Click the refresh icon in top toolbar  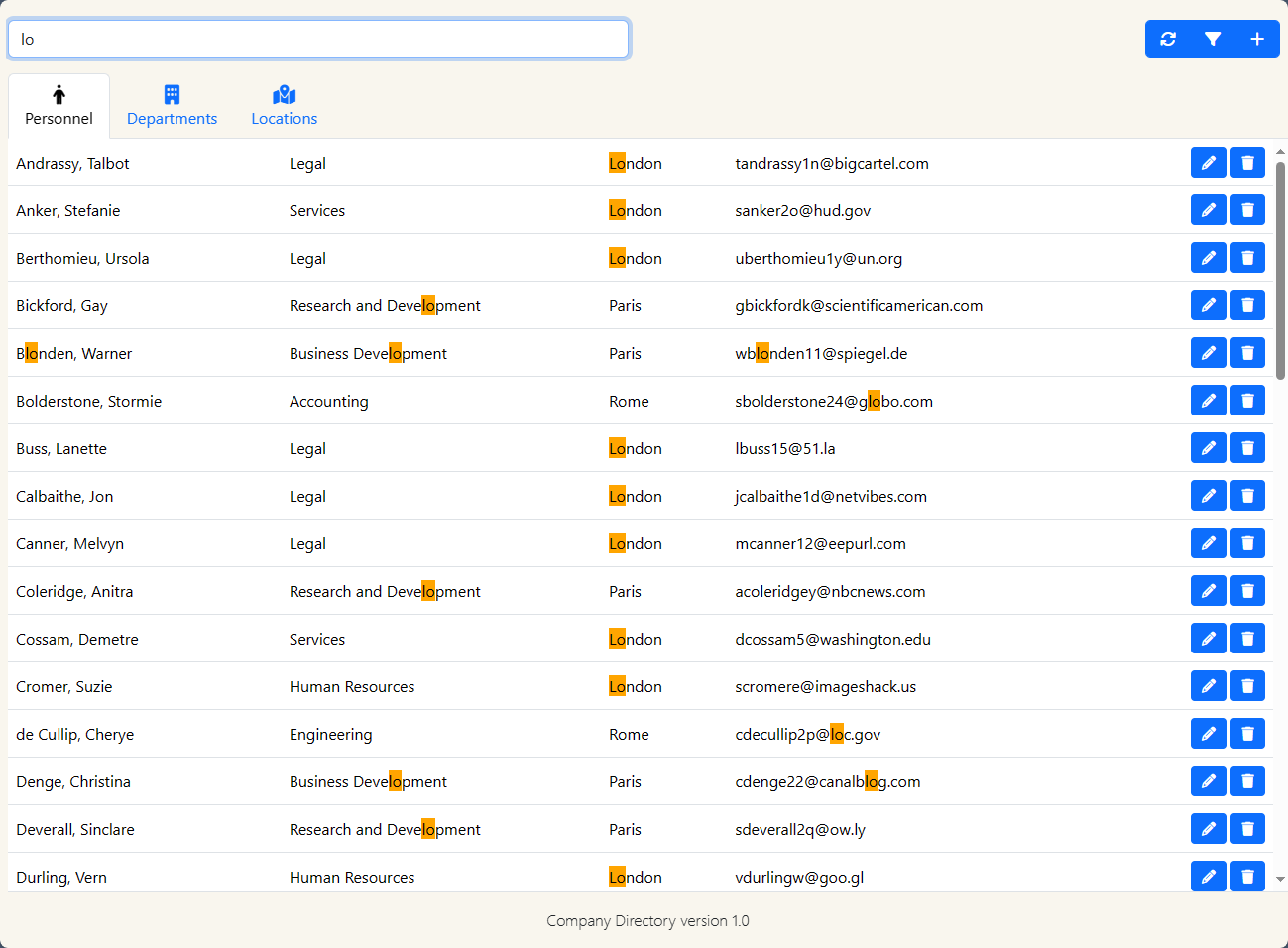(x=1168, y=39)
